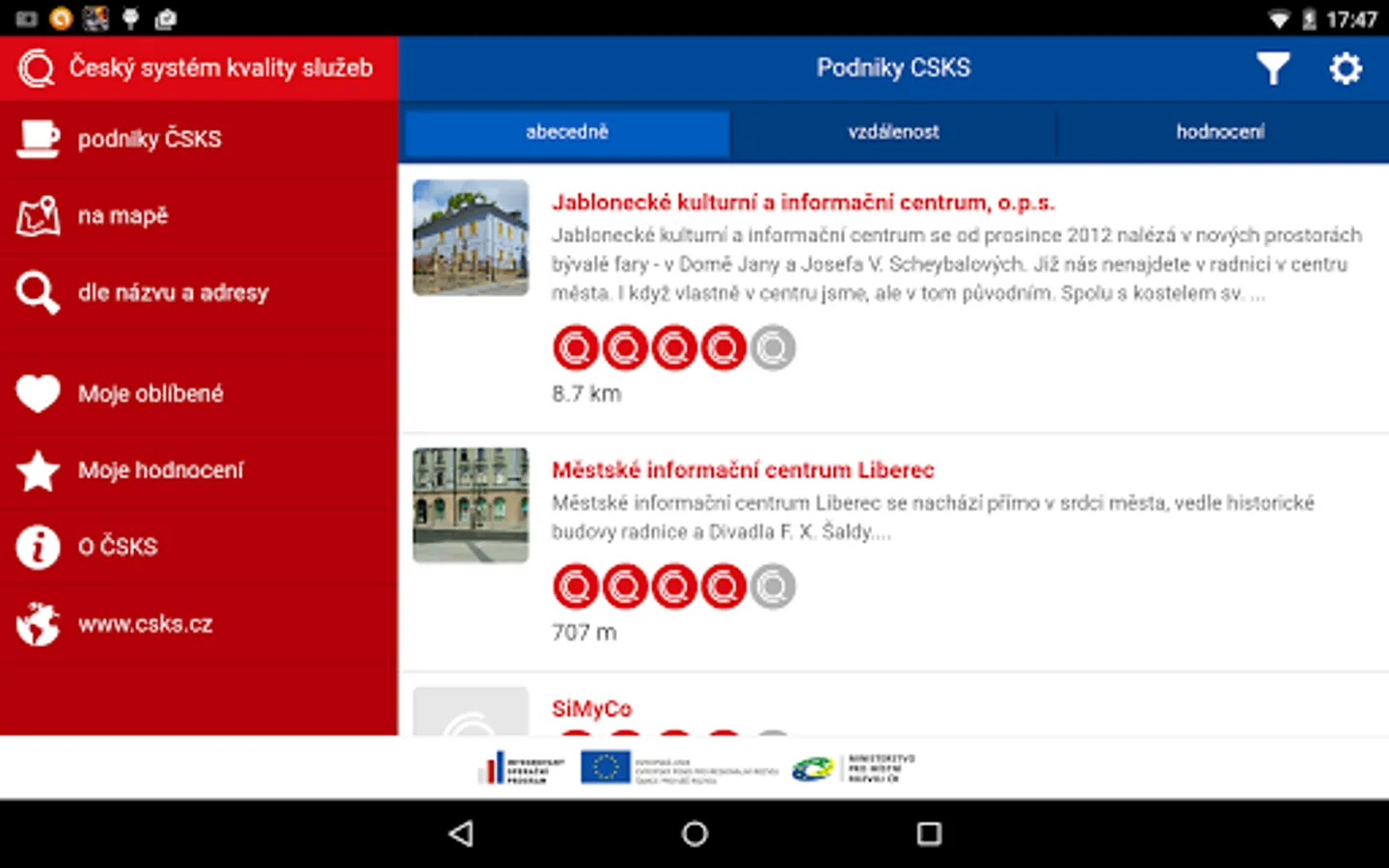
Task: Tap first red rating circle of Jablonecké centrum
Action: coord(576,348)
